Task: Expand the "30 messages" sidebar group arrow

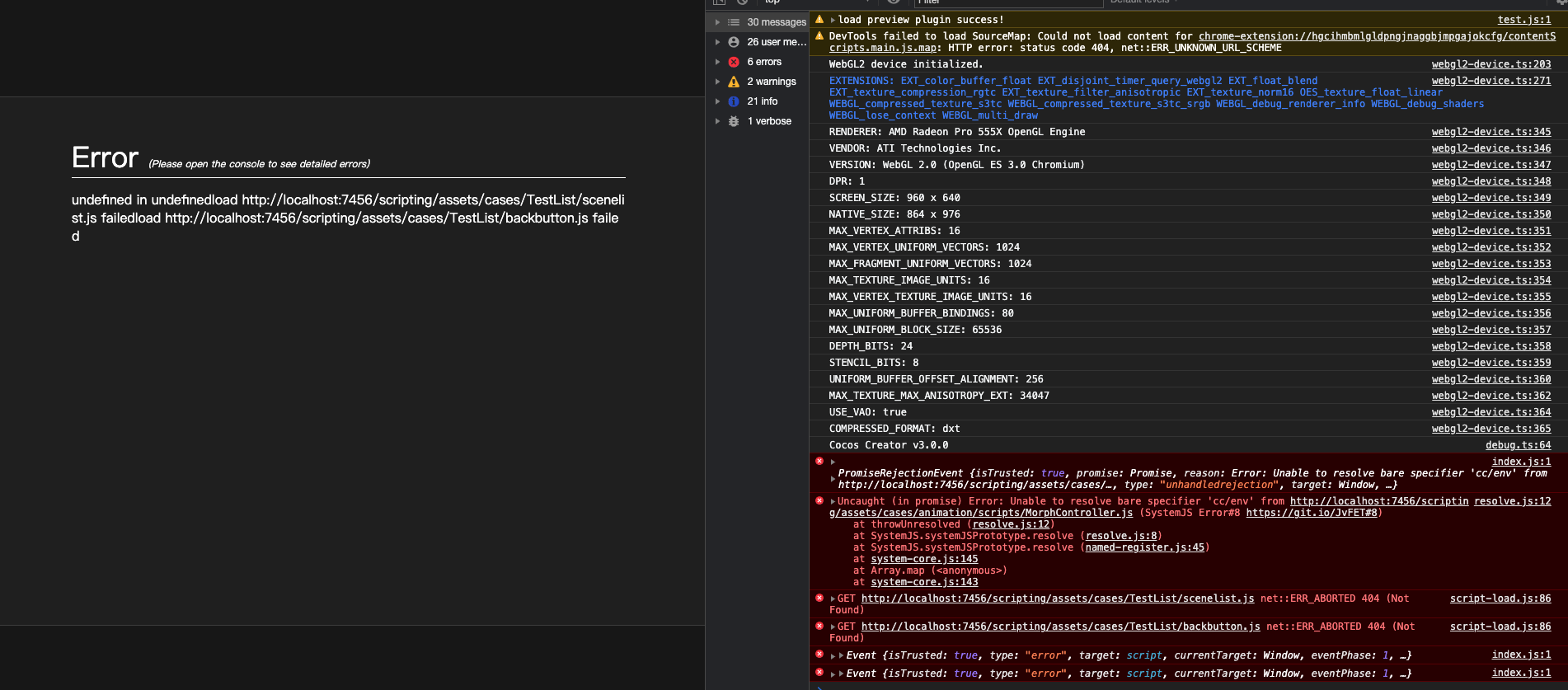Action: pyautogui.click(x=718, y=22)
